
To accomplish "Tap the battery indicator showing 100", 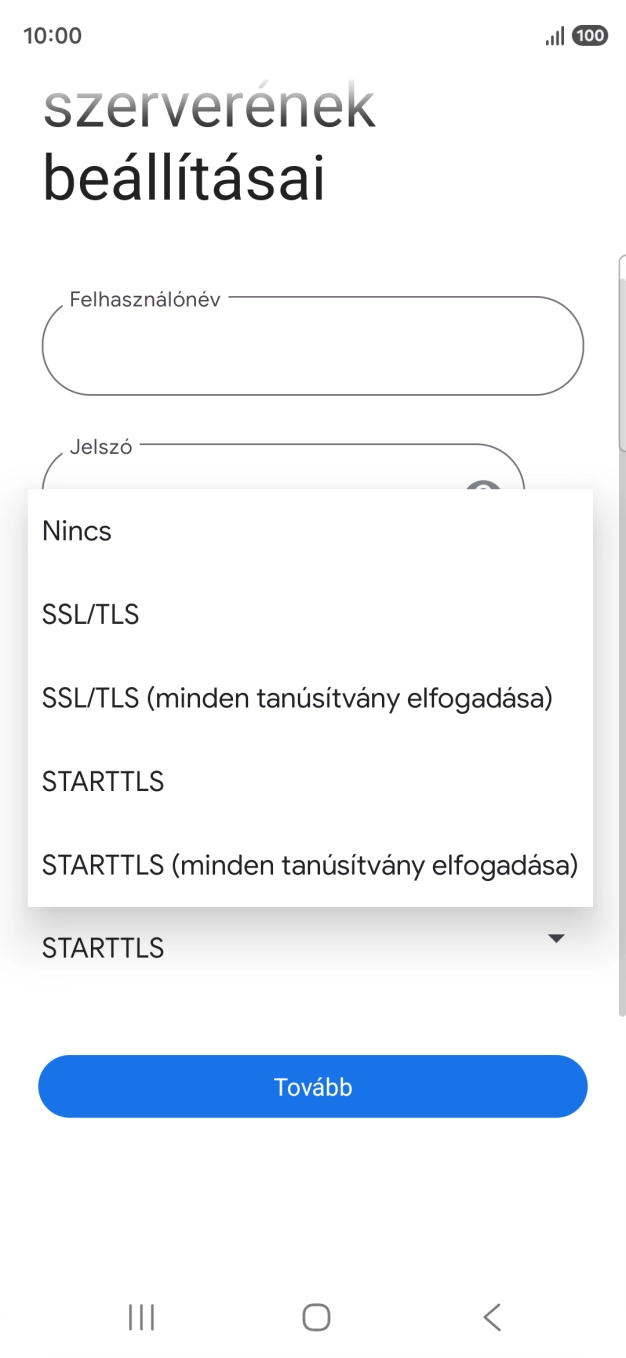I will 589,35.
